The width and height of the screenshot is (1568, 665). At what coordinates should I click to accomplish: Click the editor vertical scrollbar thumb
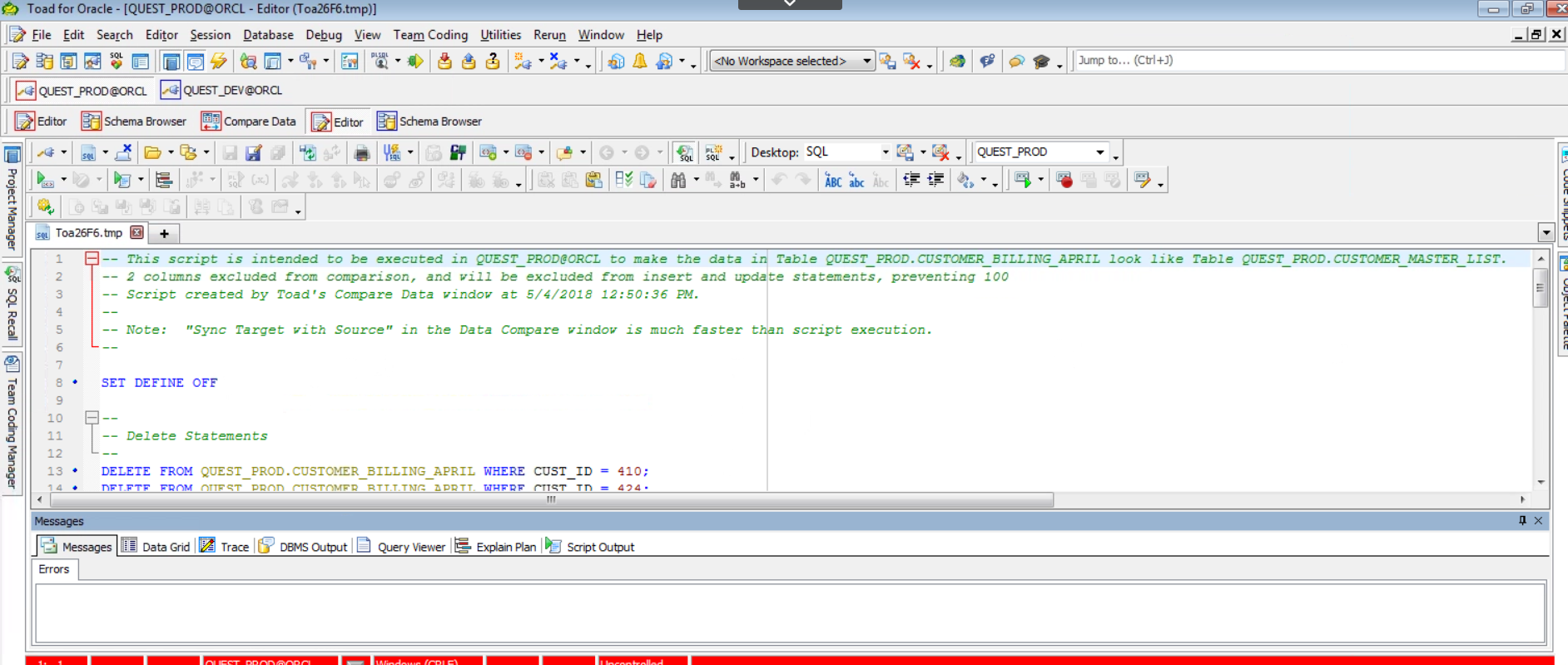pyautogui.click(x=1540, y=289)
